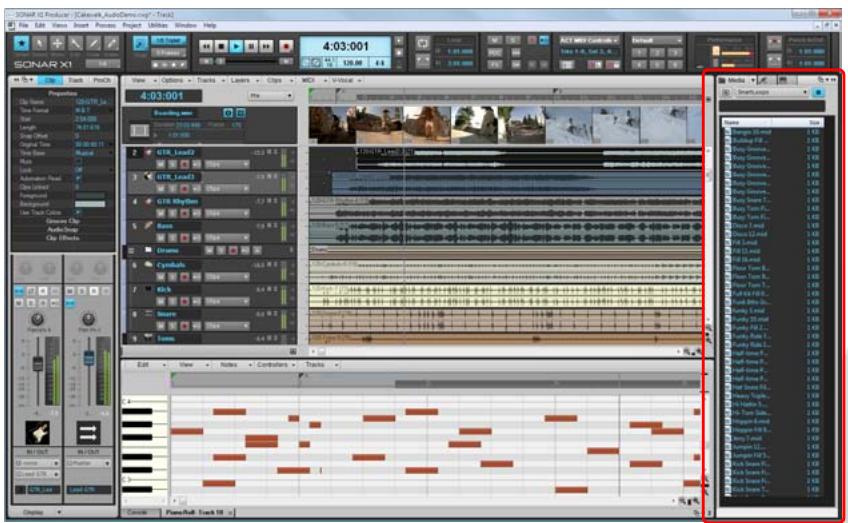Arm the GTR_Lead2 track for recording

coord(184,164)
